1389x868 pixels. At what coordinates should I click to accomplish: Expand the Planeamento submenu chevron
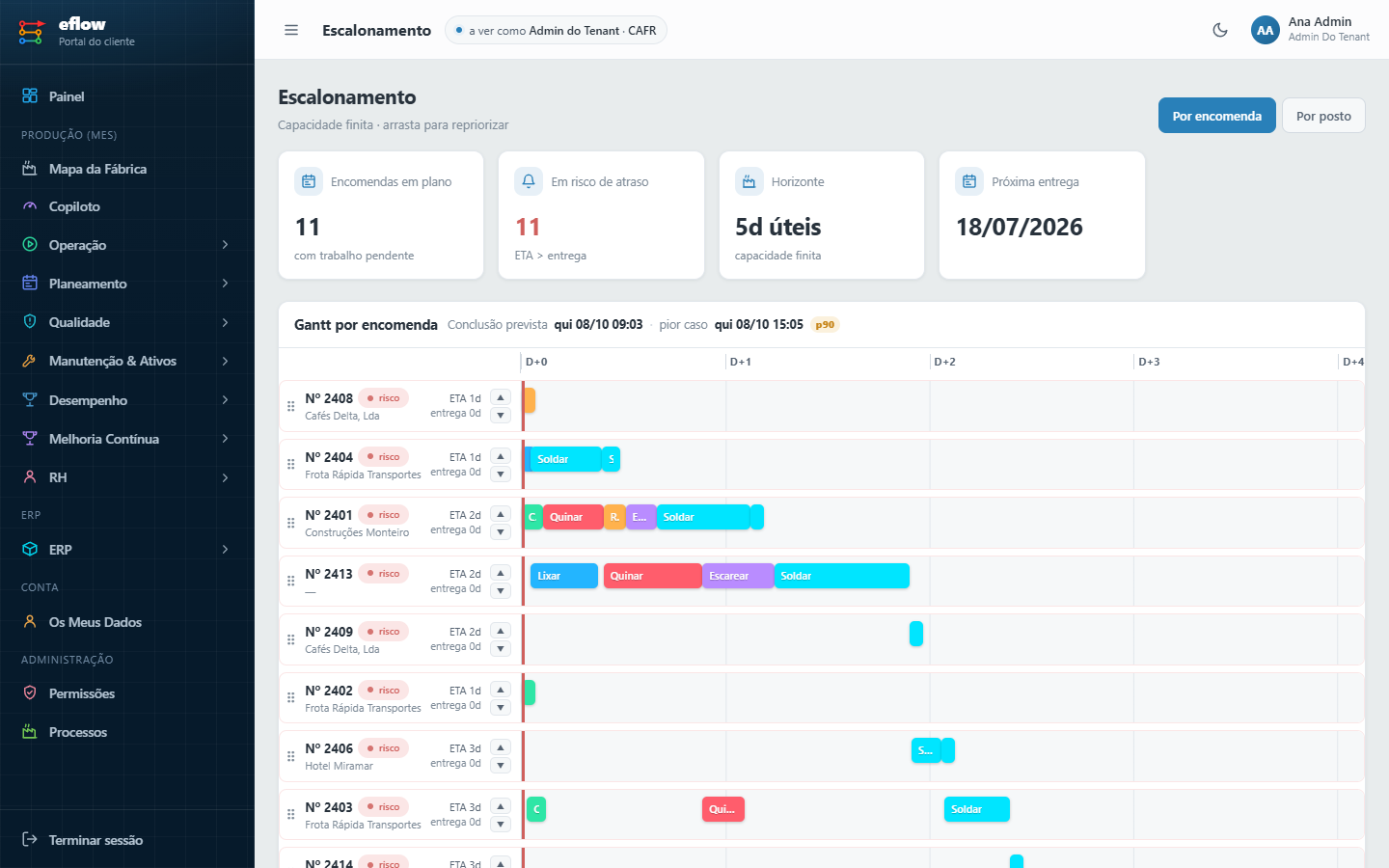[x=225, y=284]
